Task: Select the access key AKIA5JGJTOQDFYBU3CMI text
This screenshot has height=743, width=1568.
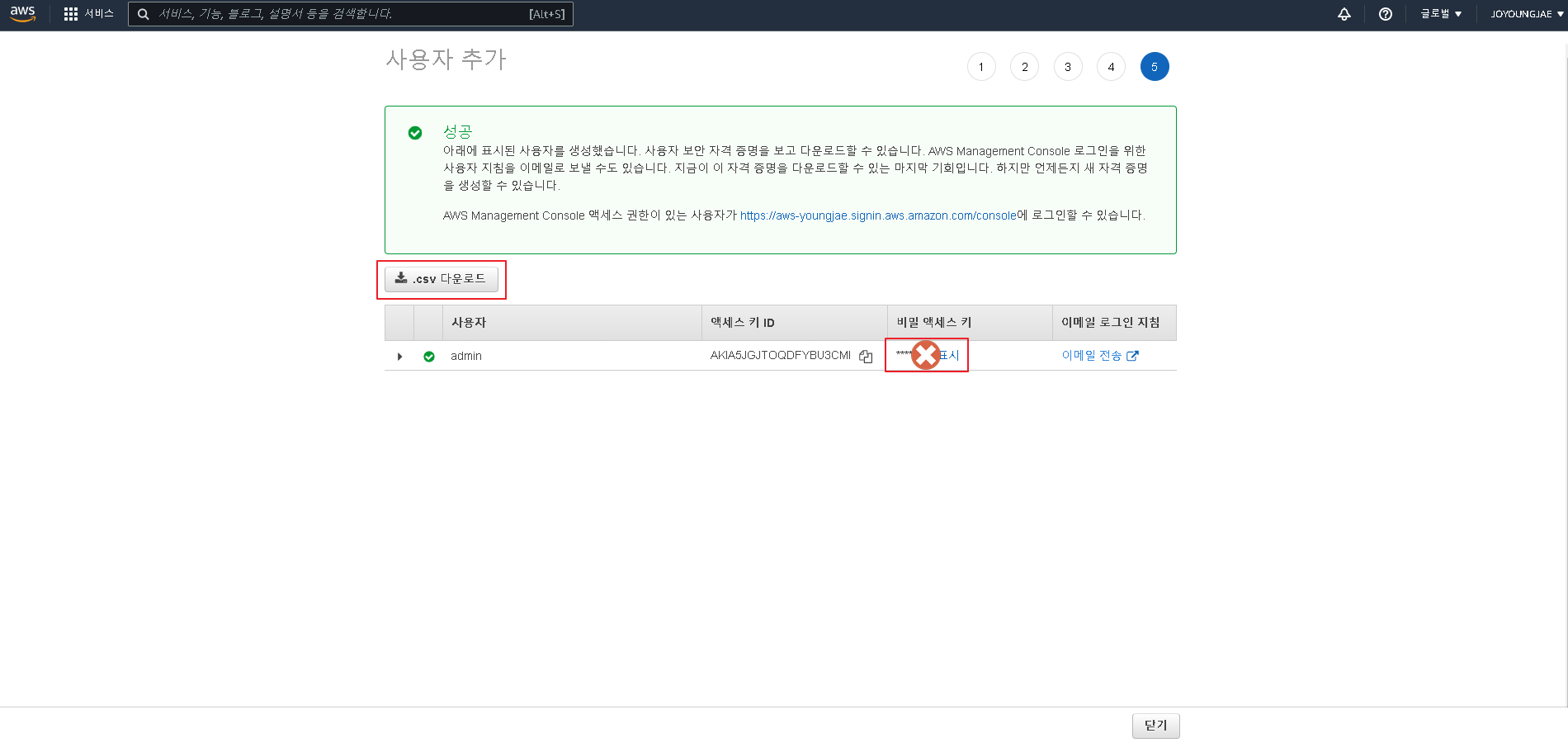Action: click(781, 355)
